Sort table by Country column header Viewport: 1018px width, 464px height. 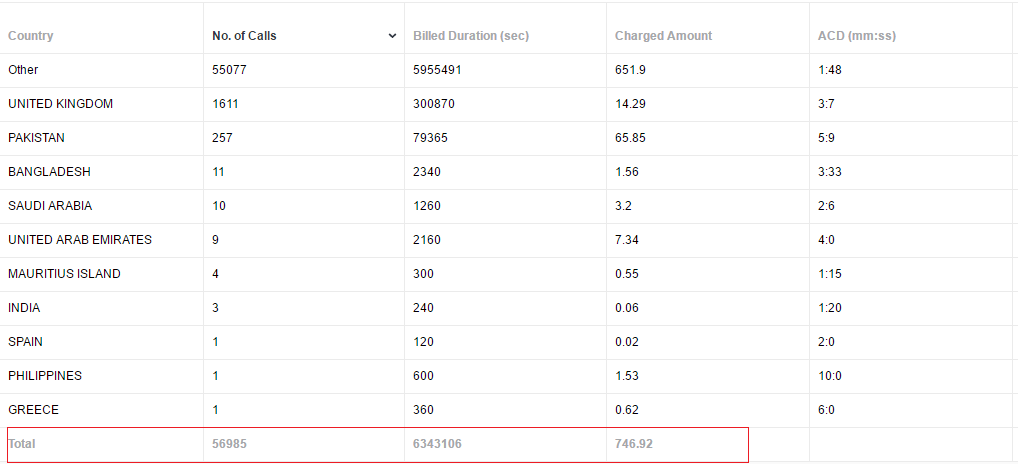(31, 36)
